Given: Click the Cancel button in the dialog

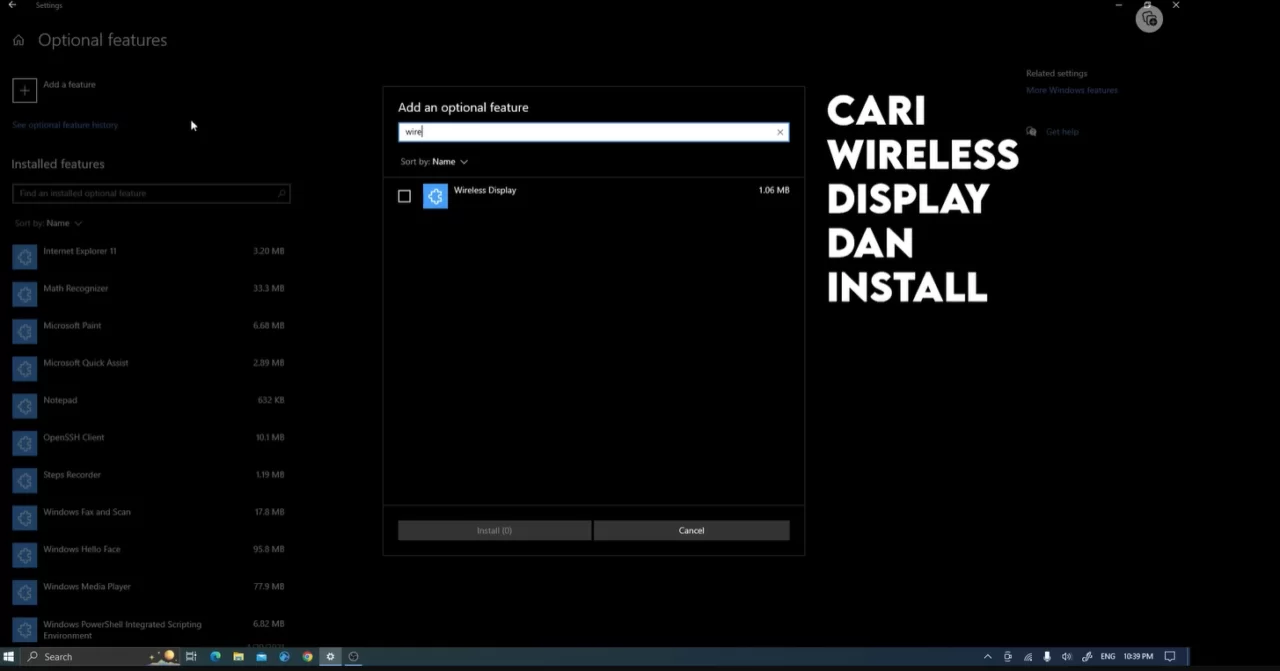Looking at the screenshot, I should point(691,530).
